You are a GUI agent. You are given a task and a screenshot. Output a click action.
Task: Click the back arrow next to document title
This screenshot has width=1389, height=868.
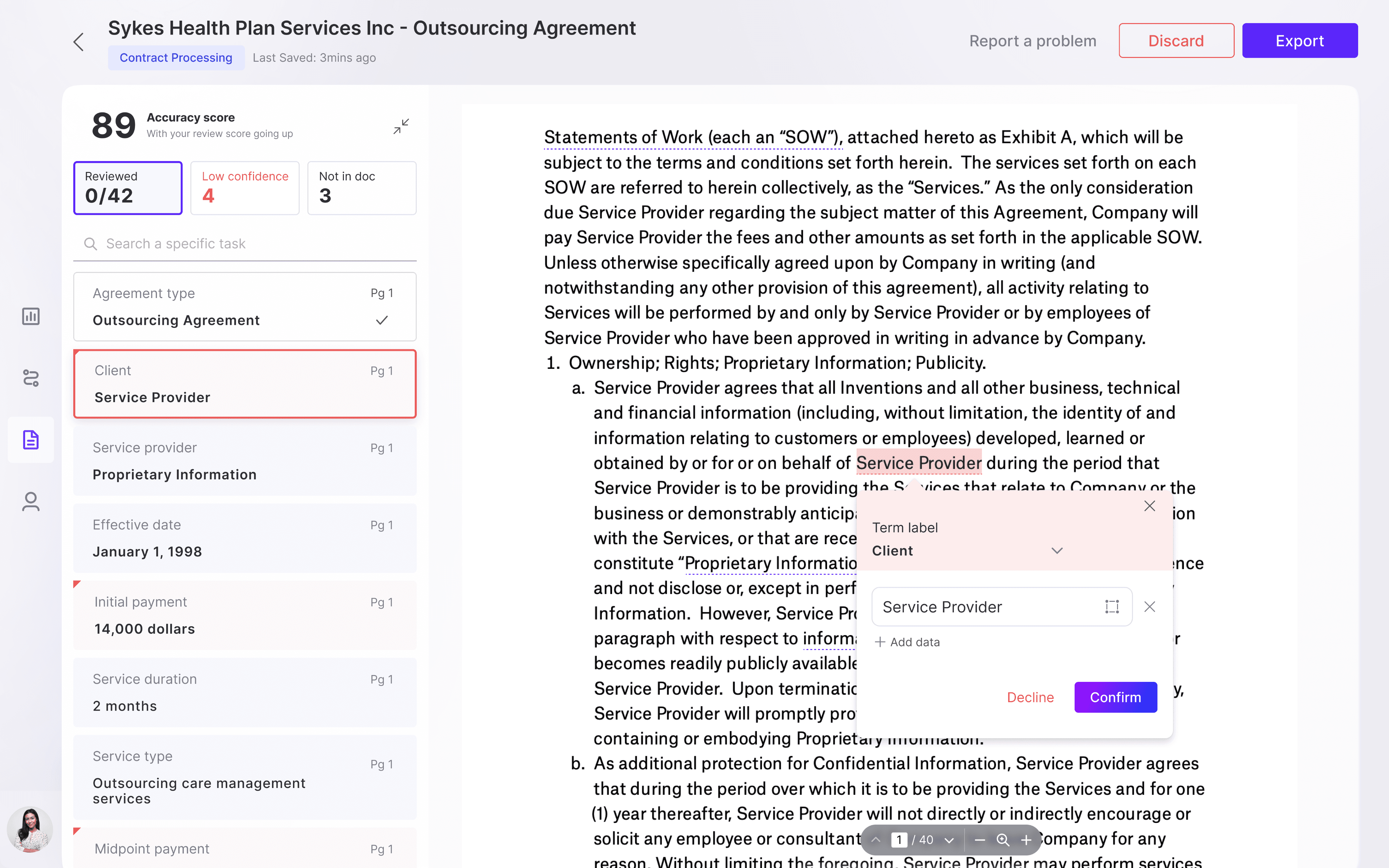click(79, 42)
